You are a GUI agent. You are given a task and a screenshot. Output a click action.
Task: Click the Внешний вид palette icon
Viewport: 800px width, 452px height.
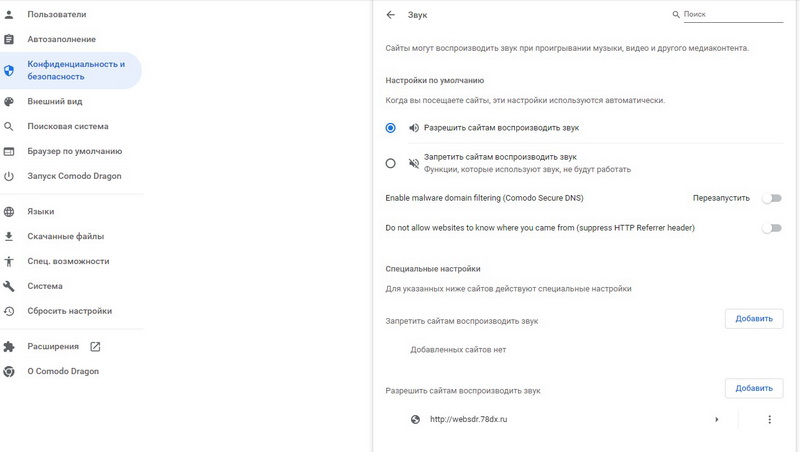pos(9,101)
